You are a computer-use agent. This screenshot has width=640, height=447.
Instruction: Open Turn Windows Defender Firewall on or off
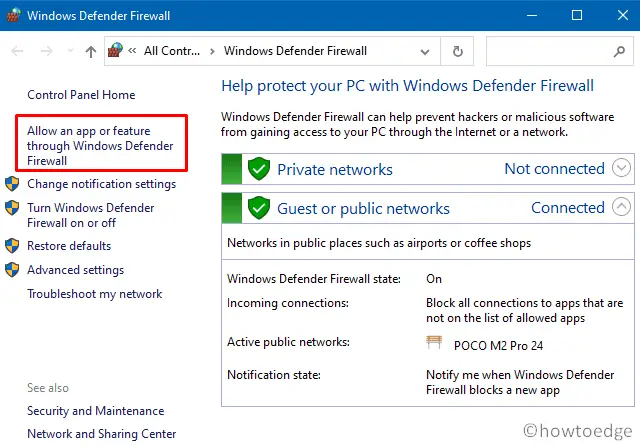pyautogui.click(x=91, y=215)
